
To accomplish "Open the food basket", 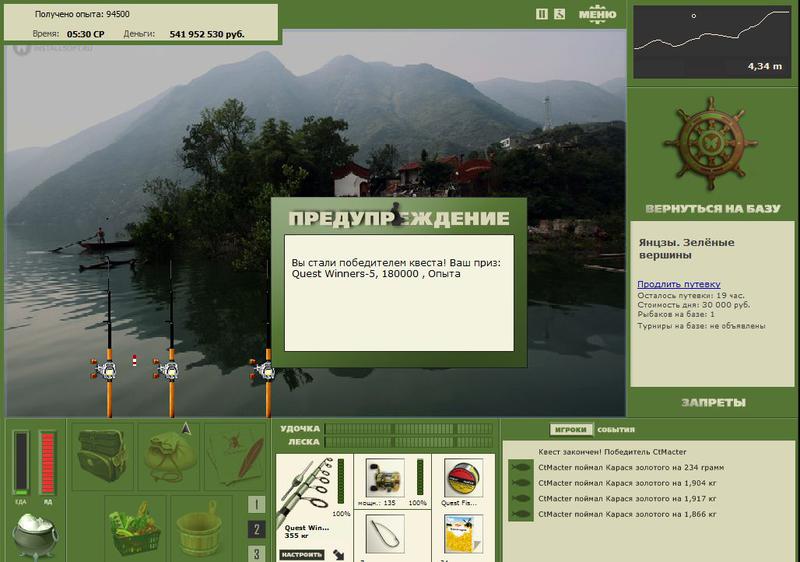I will (x=135, y=528).
